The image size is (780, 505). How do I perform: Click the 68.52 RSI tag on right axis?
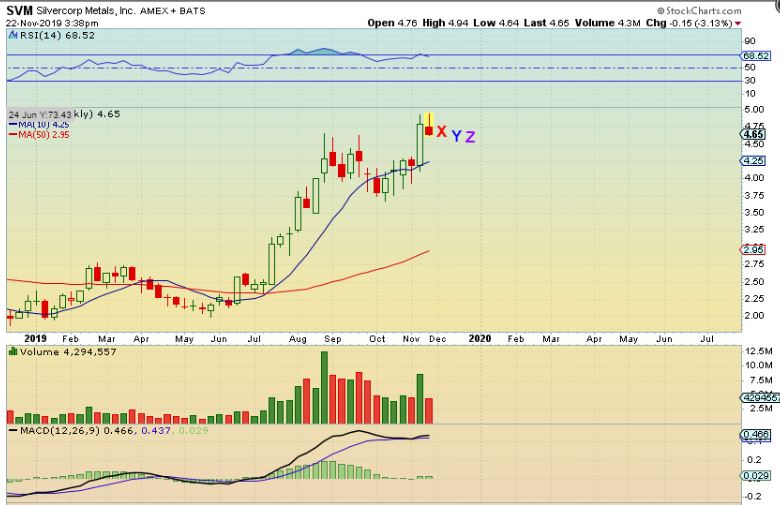coord(755,56)
